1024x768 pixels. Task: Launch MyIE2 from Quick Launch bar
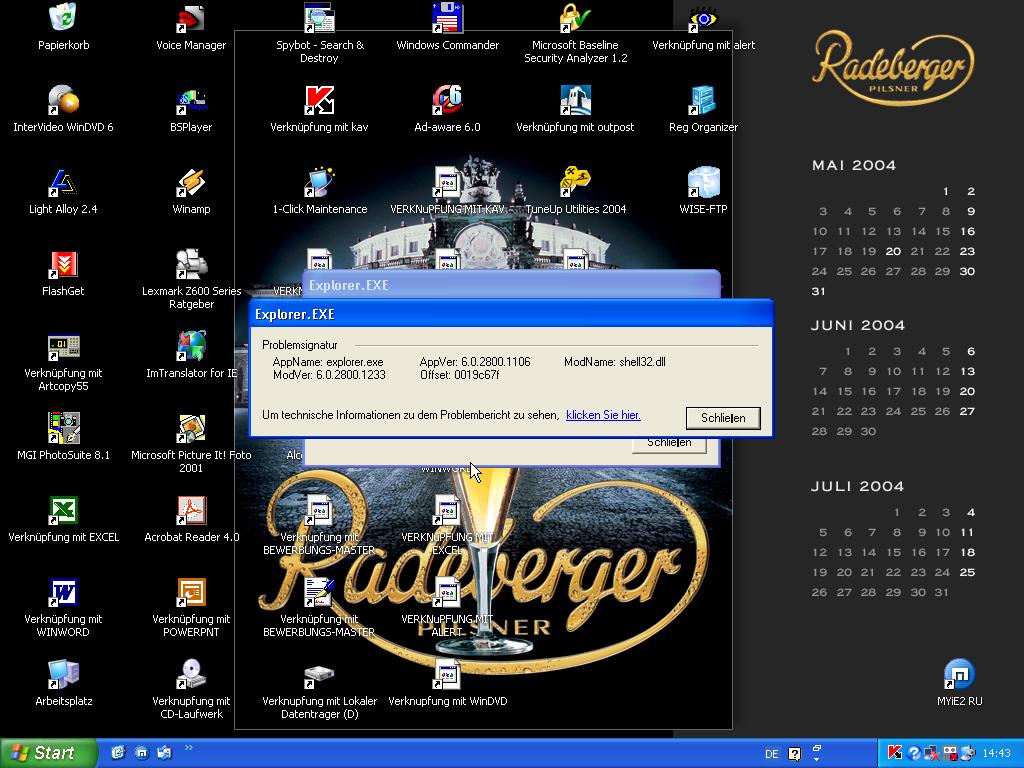pos(141,753)
